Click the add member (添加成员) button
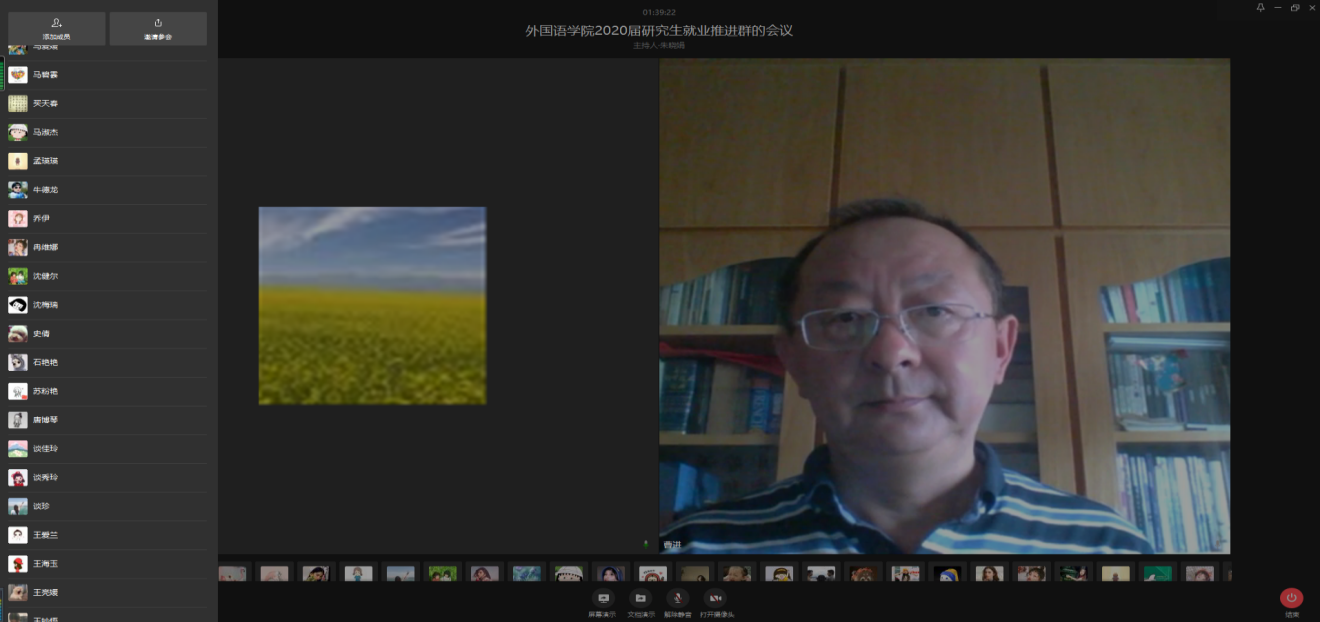Viewport: 1320px width, 622px height. coord(56,28)
